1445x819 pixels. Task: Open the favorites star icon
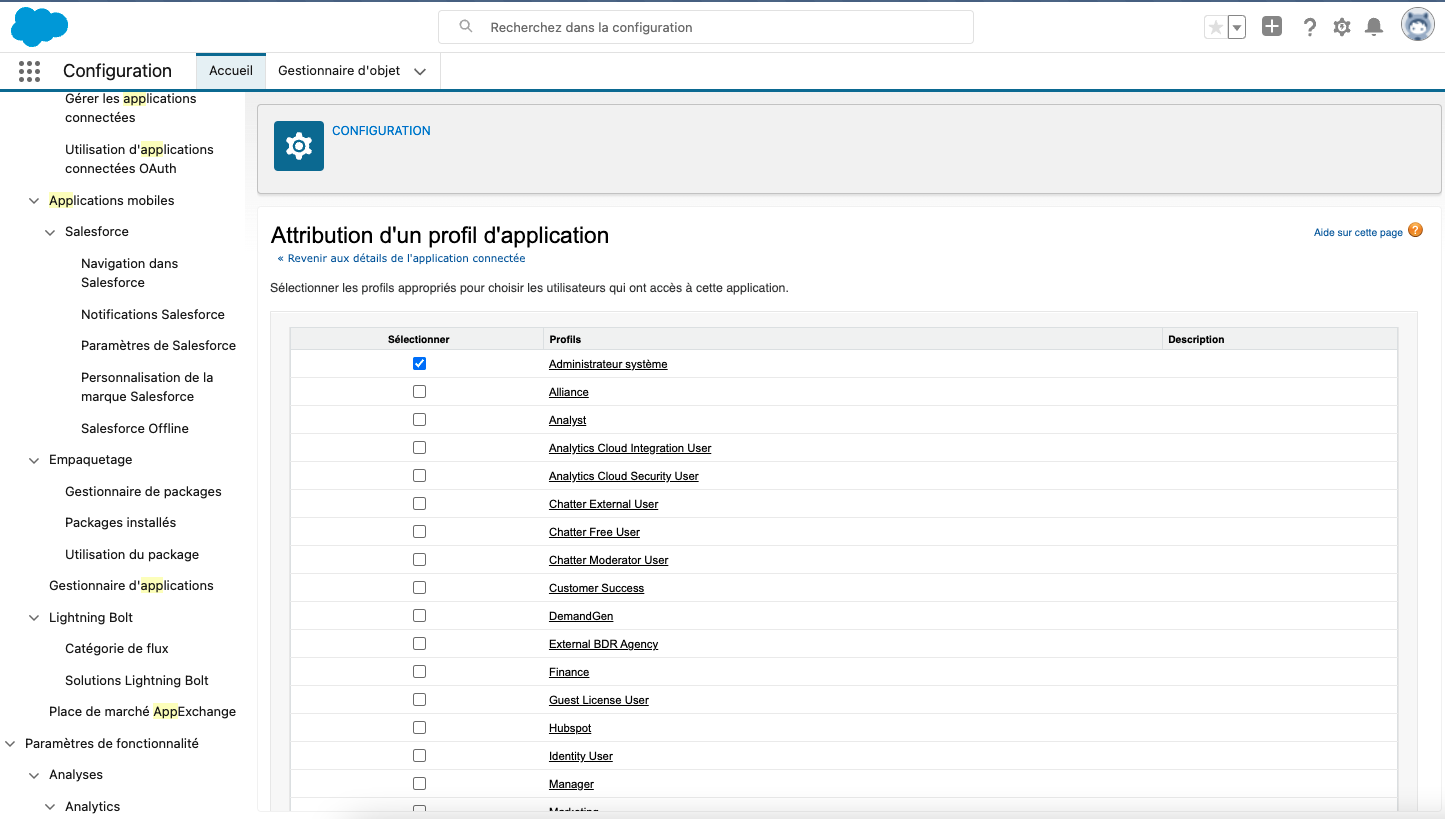click(x=1215, y=28)
